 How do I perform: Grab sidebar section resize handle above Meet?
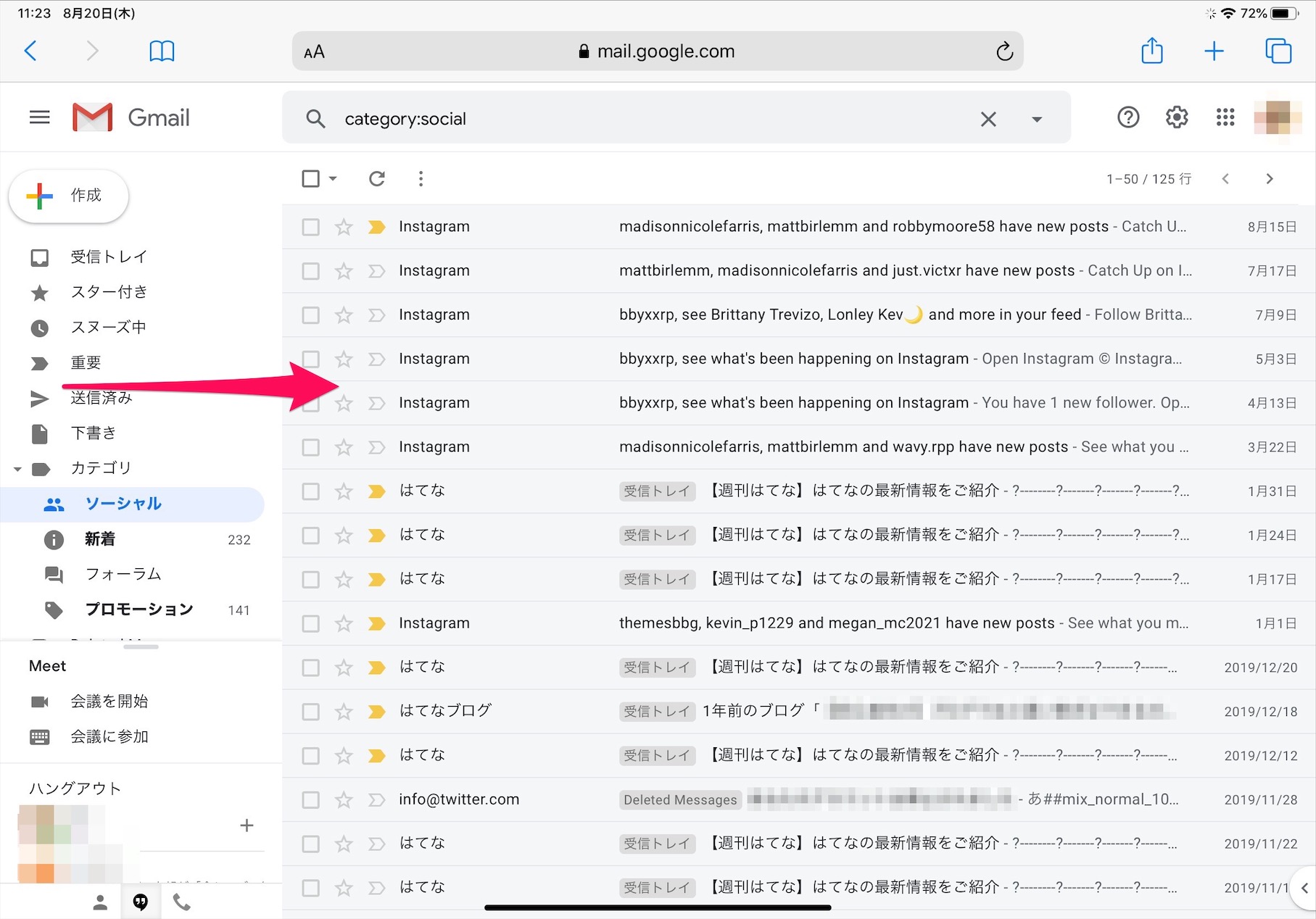[x=141, y=646]
